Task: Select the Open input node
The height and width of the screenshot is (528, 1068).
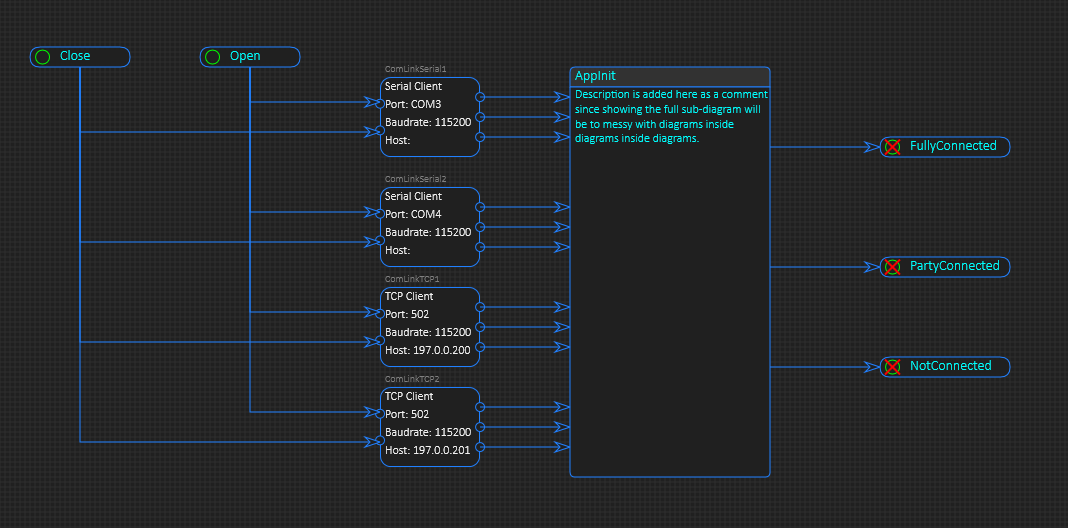Action: coord(250,57)
